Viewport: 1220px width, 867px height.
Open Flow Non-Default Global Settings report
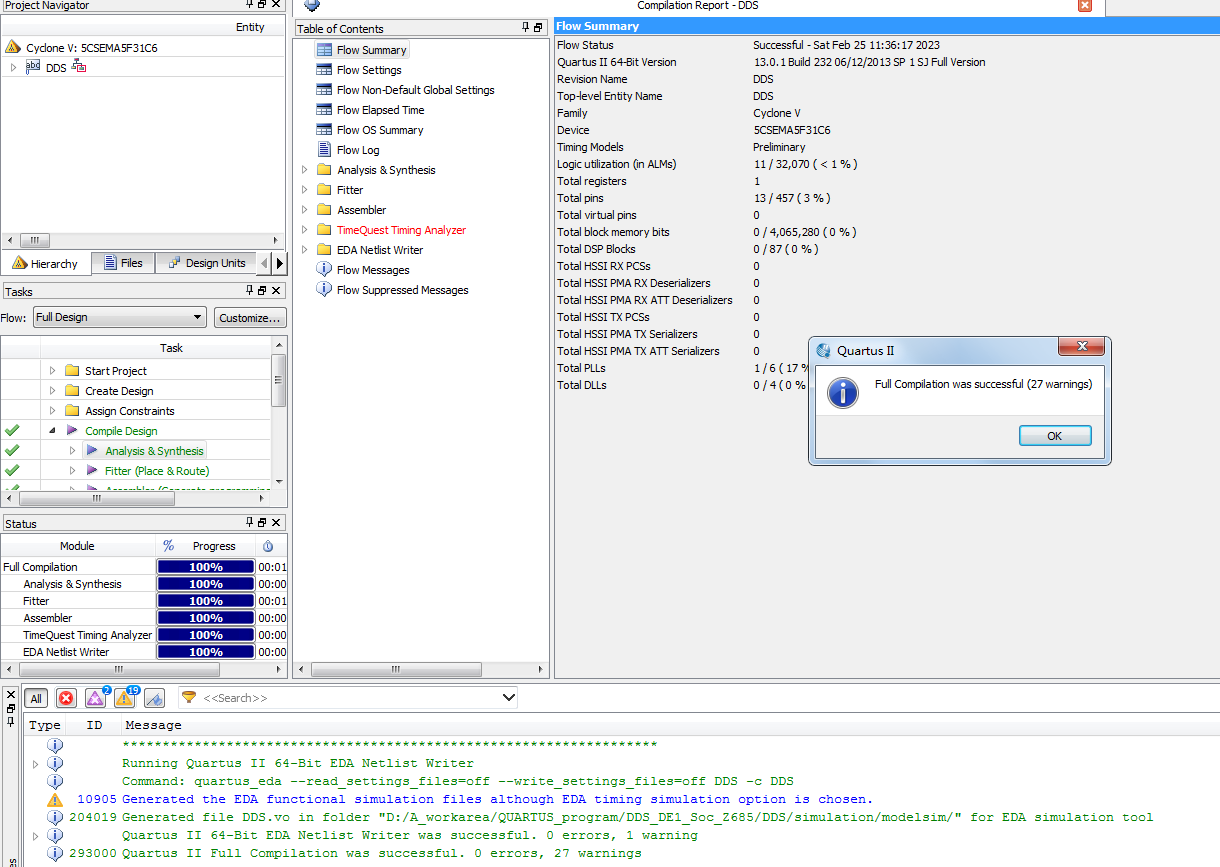point(415,90)
